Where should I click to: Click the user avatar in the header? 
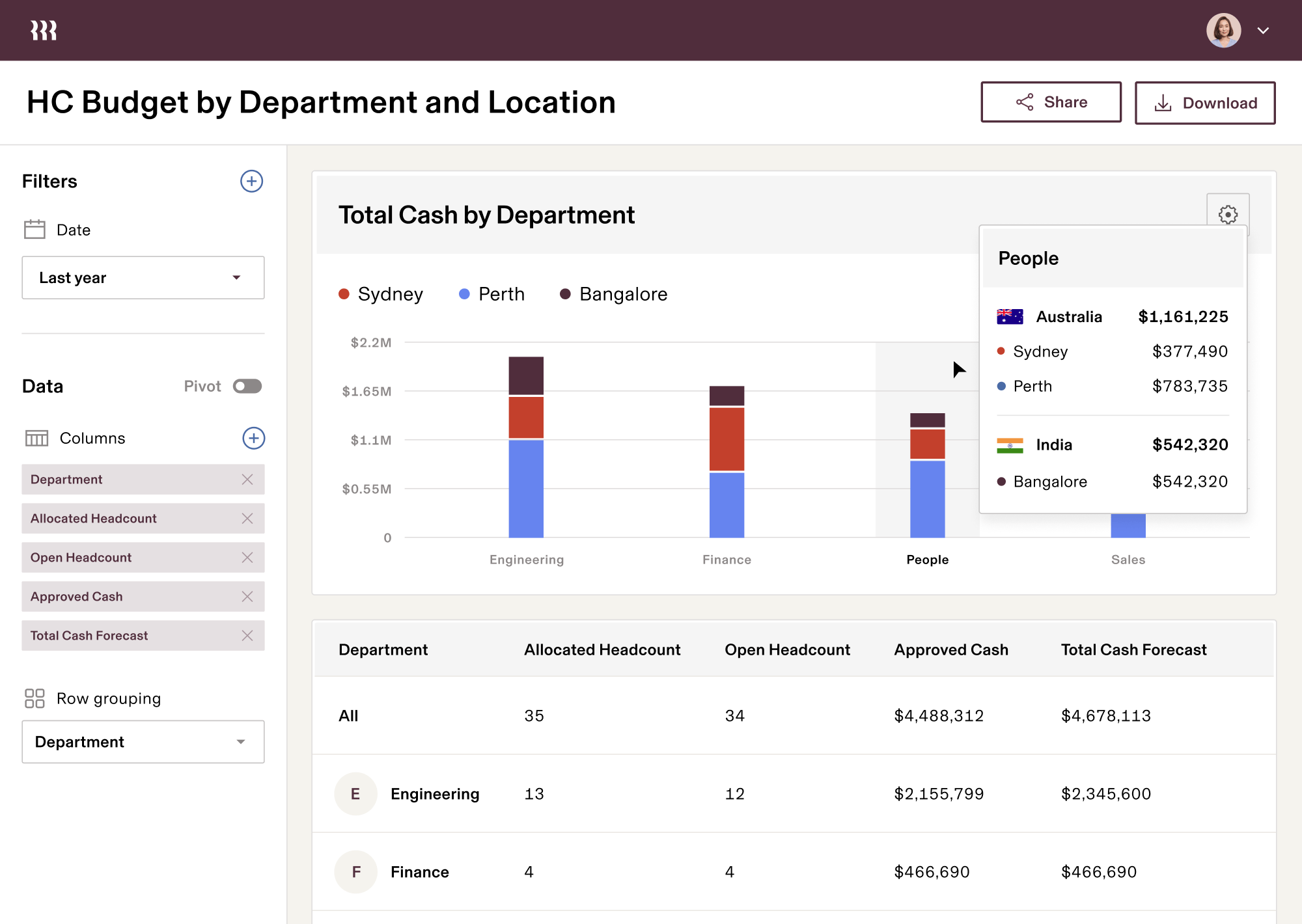(x=1225, y=30)
